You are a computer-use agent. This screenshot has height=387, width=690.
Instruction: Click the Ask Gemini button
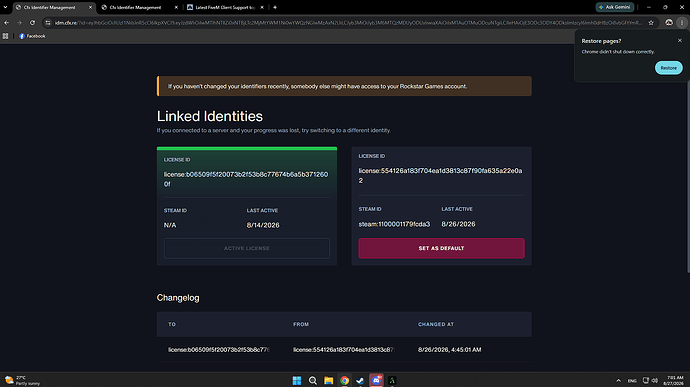614,7
